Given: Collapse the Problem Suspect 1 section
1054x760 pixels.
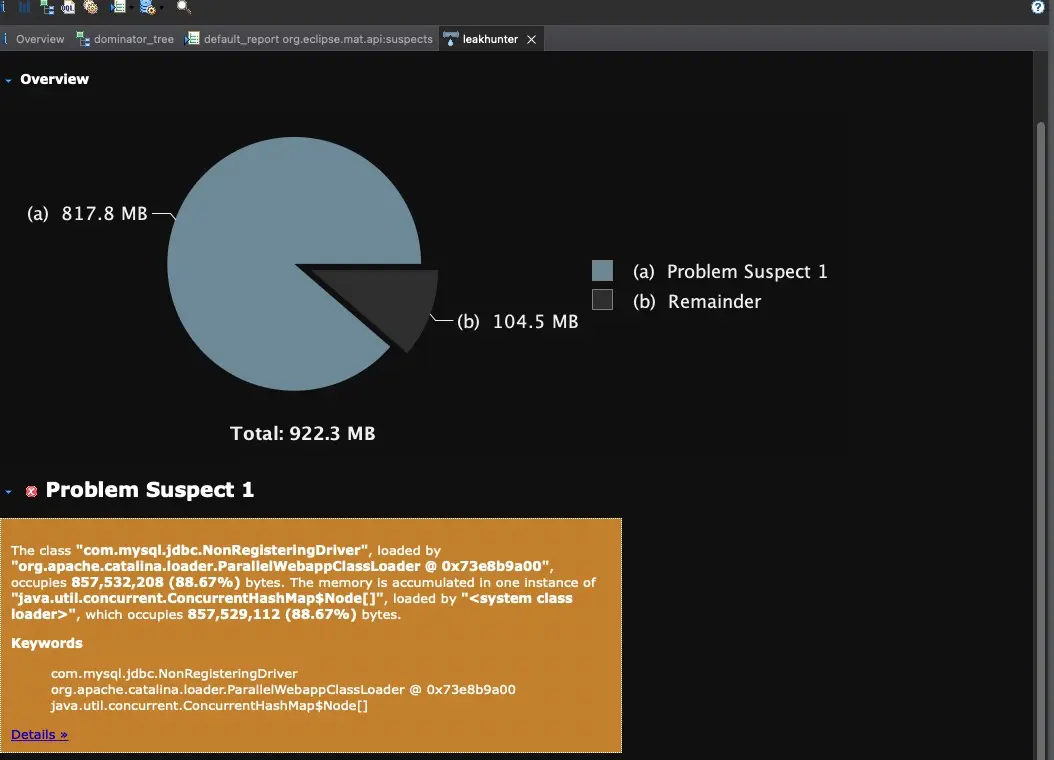Looking at the screenshot, I should click(8, 491).
